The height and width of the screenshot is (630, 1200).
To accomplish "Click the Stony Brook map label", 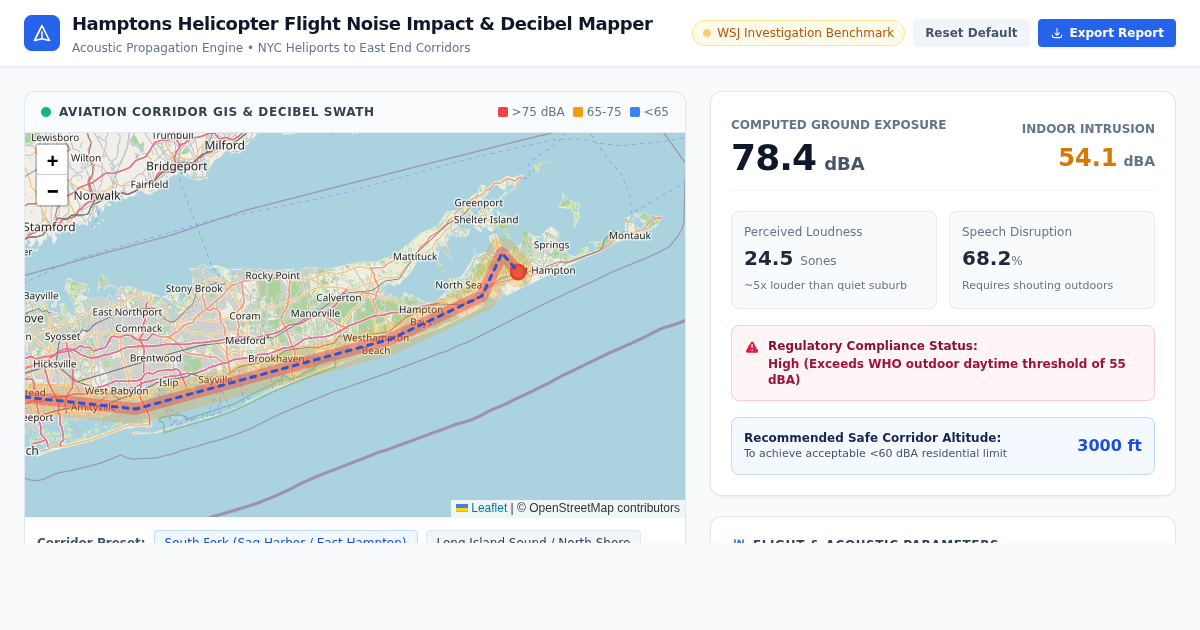I will (194, 289).
